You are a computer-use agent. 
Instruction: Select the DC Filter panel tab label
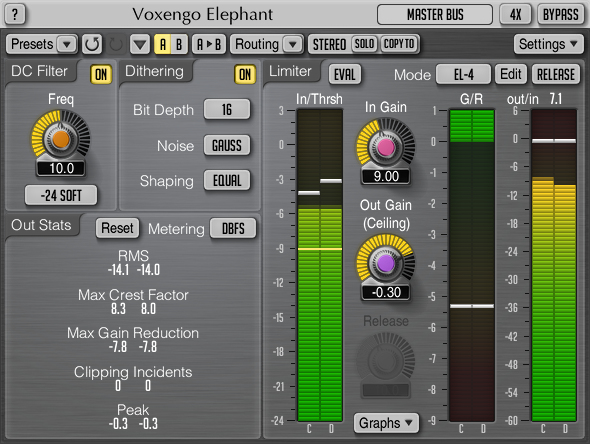tap(39, 71)
